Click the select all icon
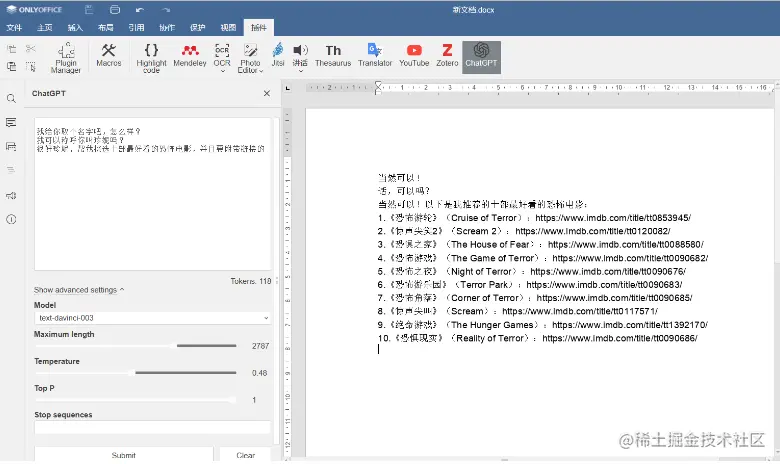The image size is (780, 464). (31, 66)
